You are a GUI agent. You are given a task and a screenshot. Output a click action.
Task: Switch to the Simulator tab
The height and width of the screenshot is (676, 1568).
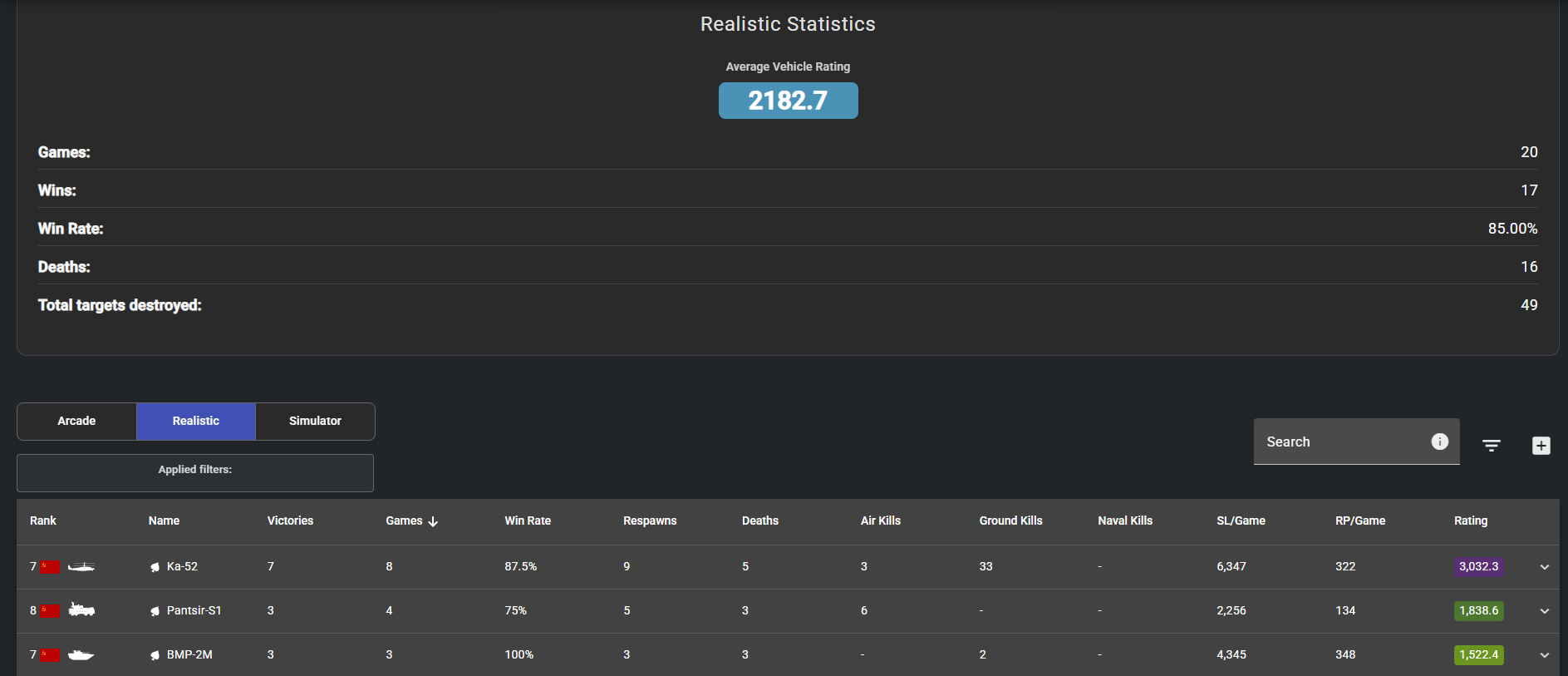tap(315, 422)
